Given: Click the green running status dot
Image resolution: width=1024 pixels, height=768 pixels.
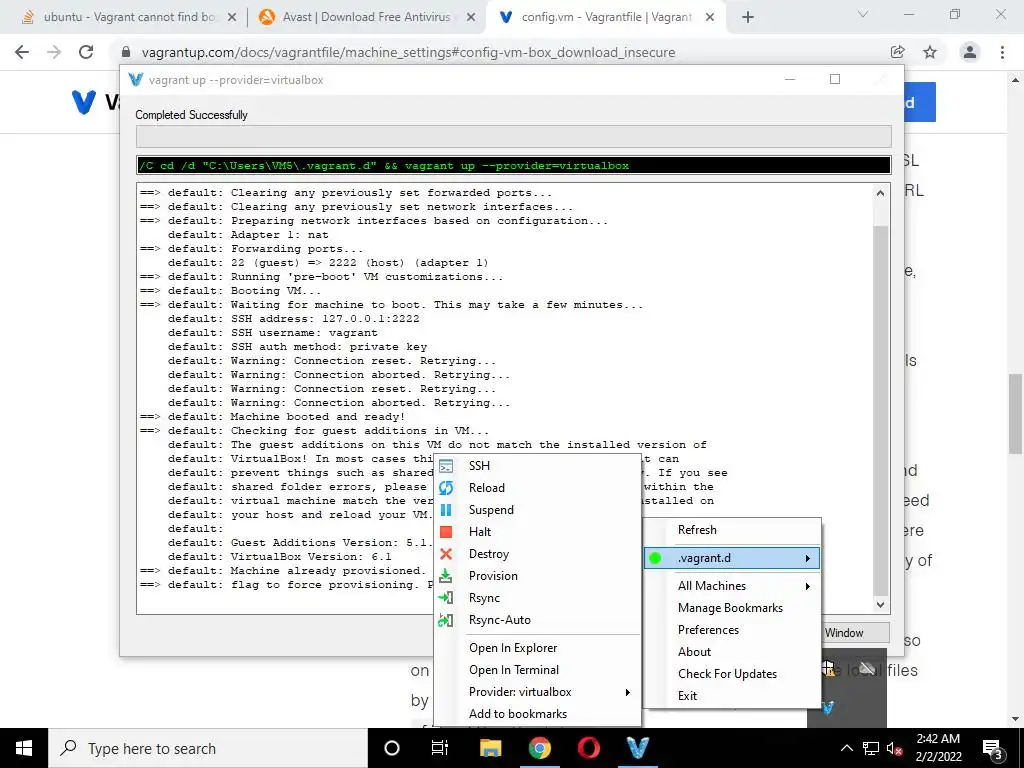Looking at the screenshot, I should click(x=655, y=558).
